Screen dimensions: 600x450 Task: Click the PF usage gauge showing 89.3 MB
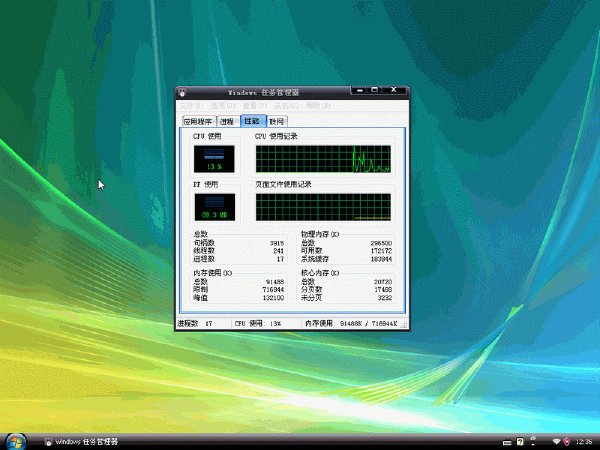215,207
